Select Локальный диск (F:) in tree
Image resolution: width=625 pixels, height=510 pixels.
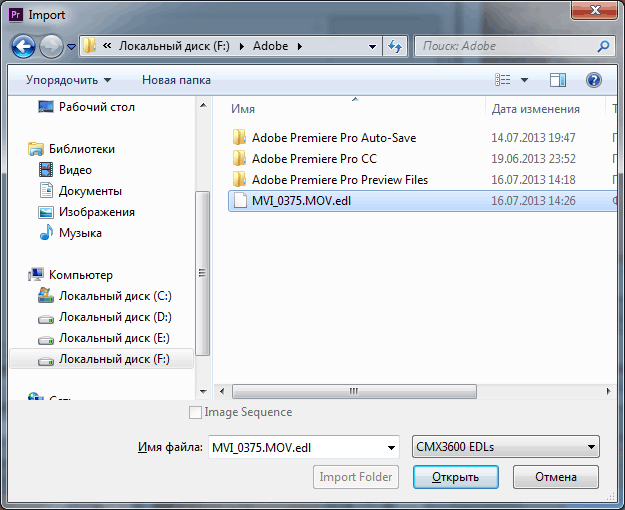[x=101, y=359]
